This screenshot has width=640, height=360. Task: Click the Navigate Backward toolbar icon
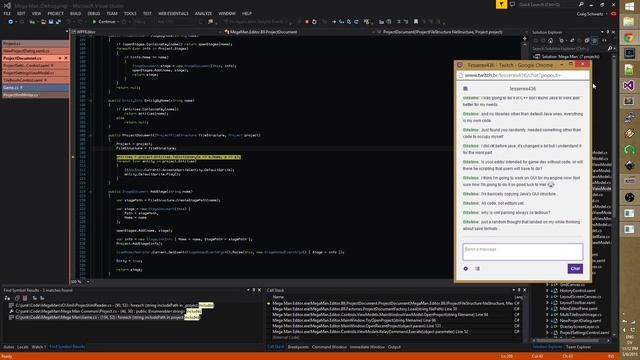pyautogui.click(x=10, y=22)
